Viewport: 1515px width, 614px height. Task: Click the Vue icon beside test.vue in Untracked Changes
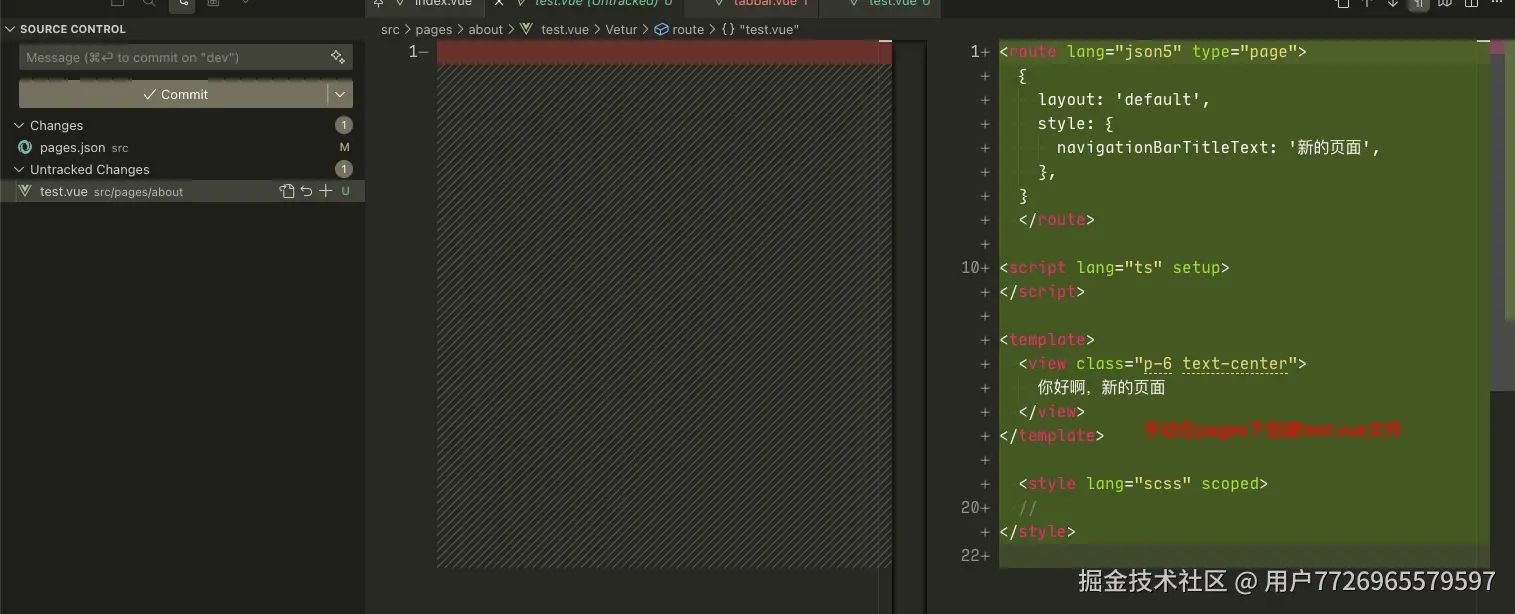25,191
